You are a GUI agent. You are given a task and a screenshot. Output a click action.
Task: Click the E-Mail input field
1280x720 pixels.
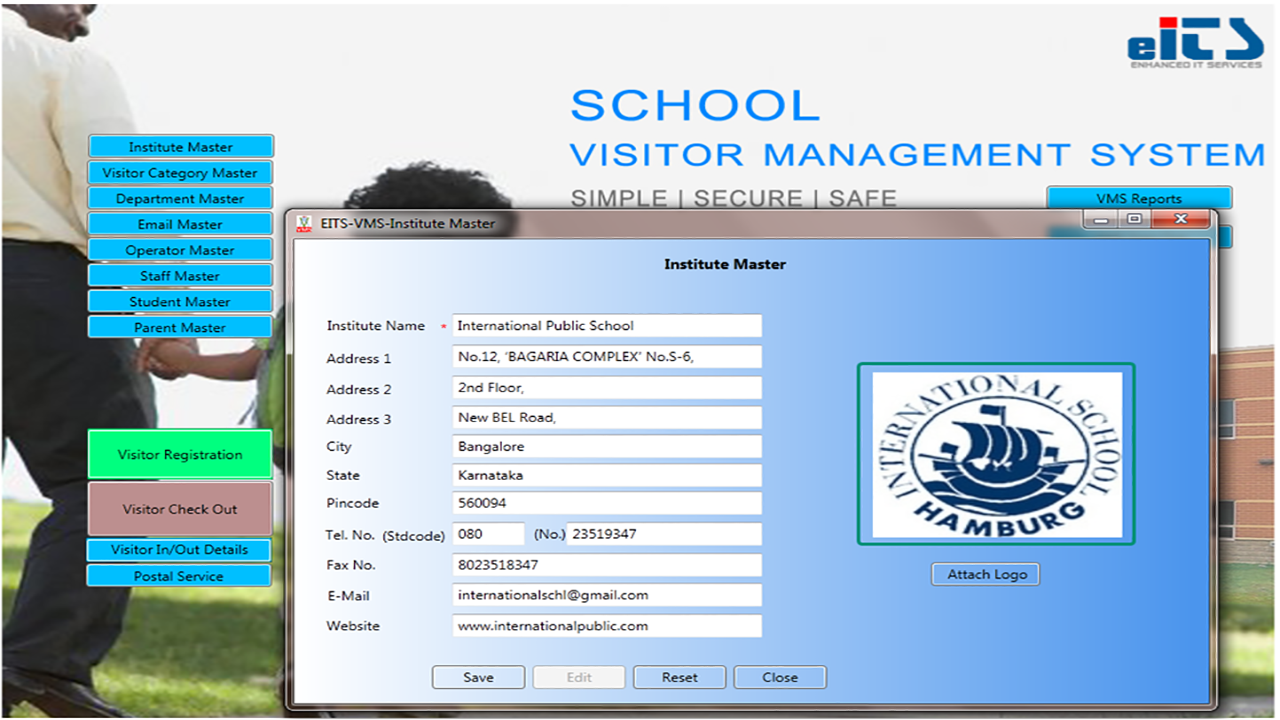click(x=607, y=595)
